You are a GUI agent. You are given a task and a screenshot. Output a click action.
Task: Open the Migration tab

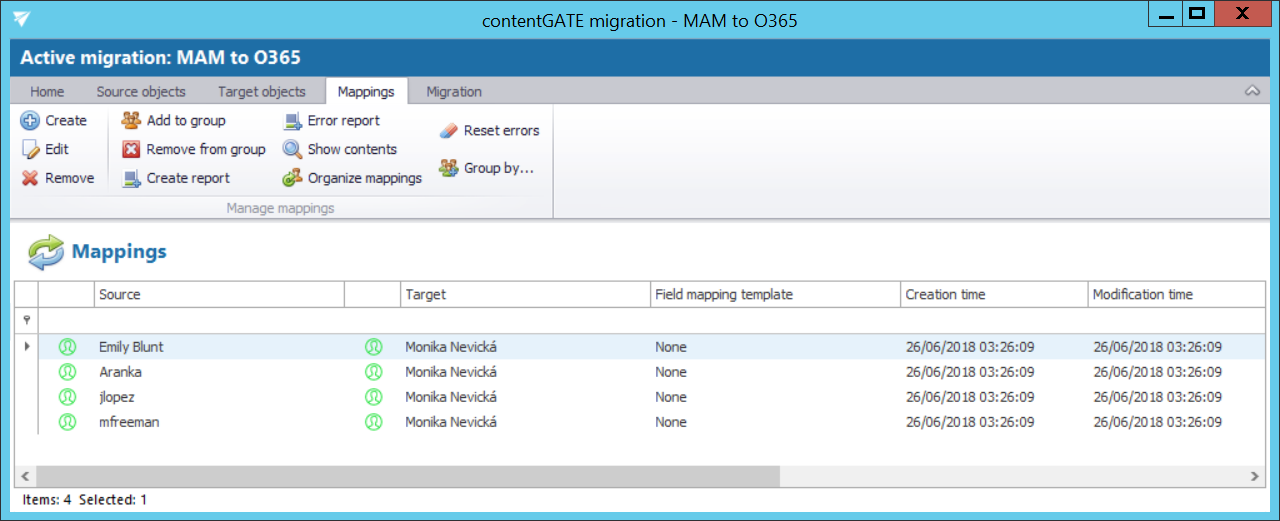tap(454, 92)
